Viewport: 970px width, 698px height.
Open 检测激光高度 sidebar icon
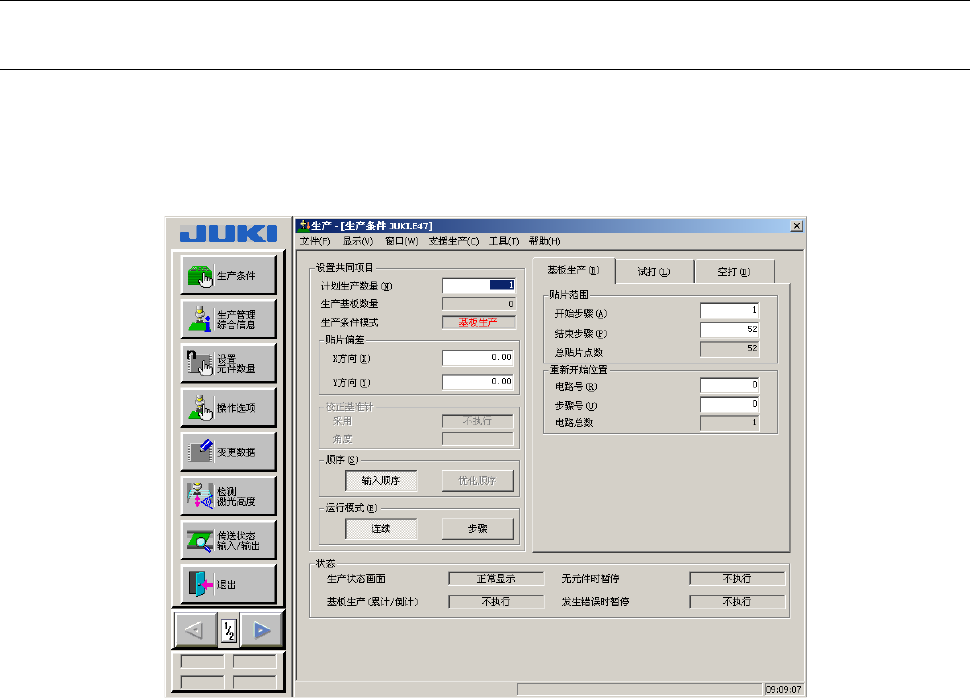point(228,496)
